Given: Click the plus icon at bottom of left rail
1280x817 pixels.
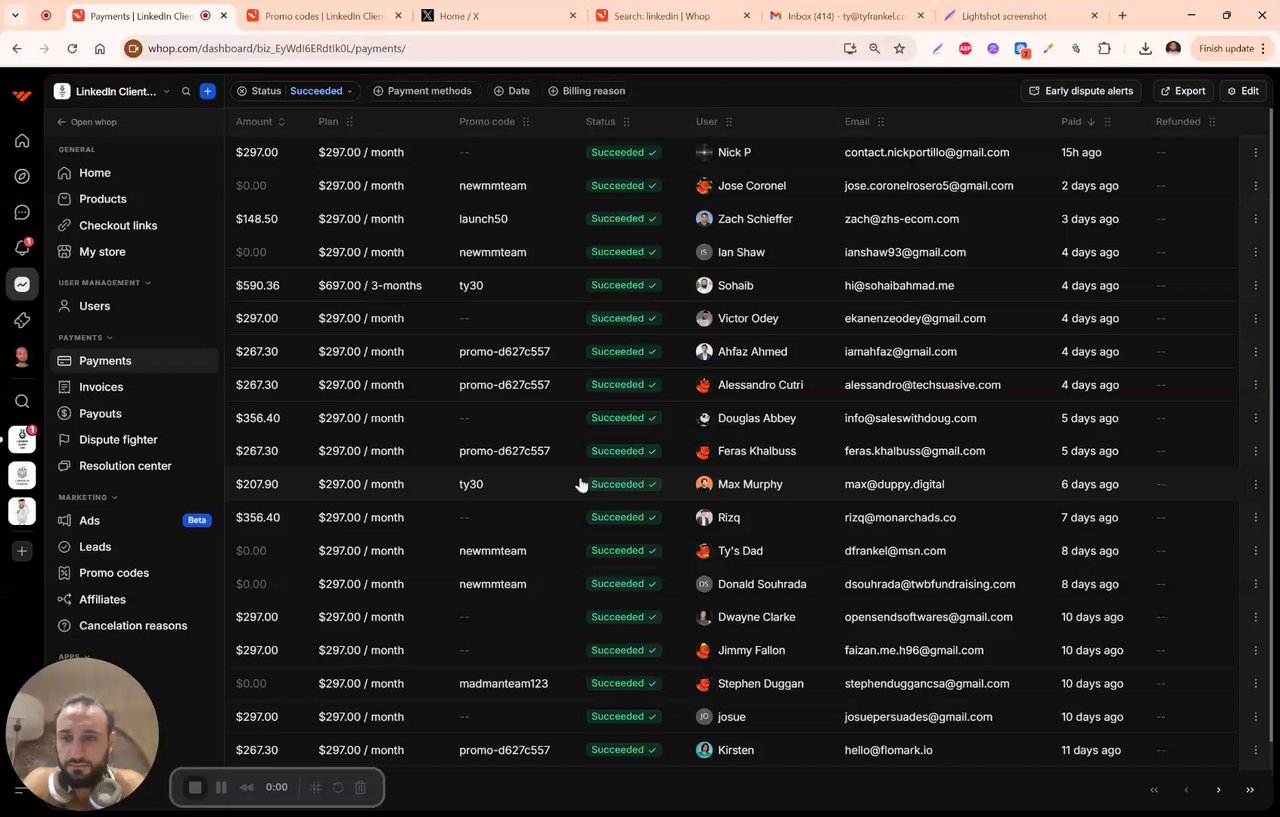Looking at the screenshot, I should point(22,551).
